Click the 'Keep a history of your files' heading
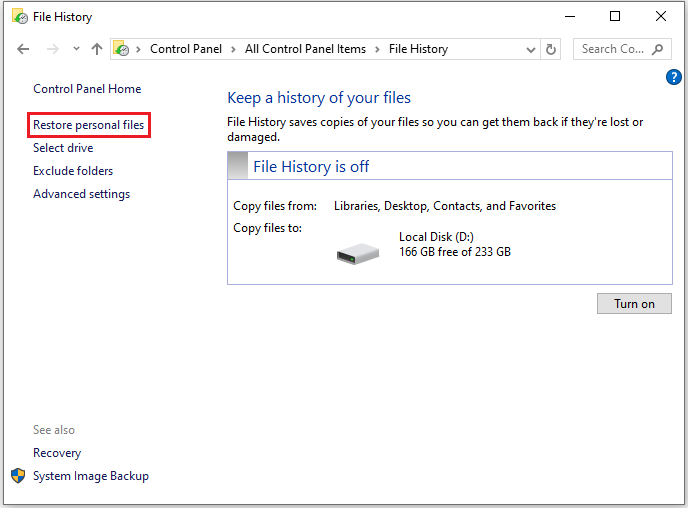Image resolution: width=688 pixels, height=508 pixels. coord(319,98)
